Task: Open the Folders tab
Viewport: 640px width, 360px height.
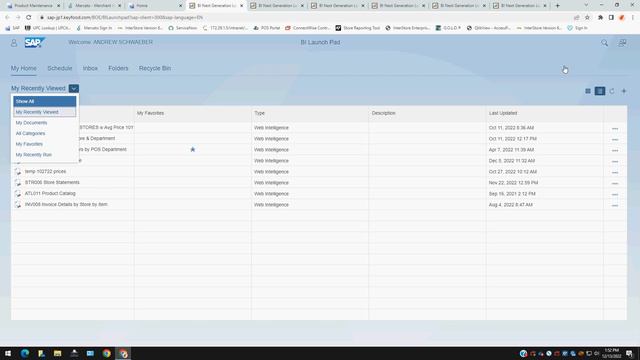Action: pyautogui.click(x=118, y=68)
